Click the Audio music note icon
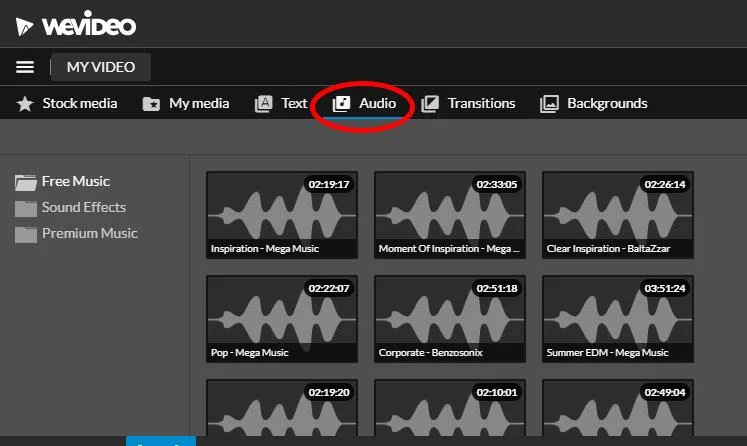 click(341, 103)
